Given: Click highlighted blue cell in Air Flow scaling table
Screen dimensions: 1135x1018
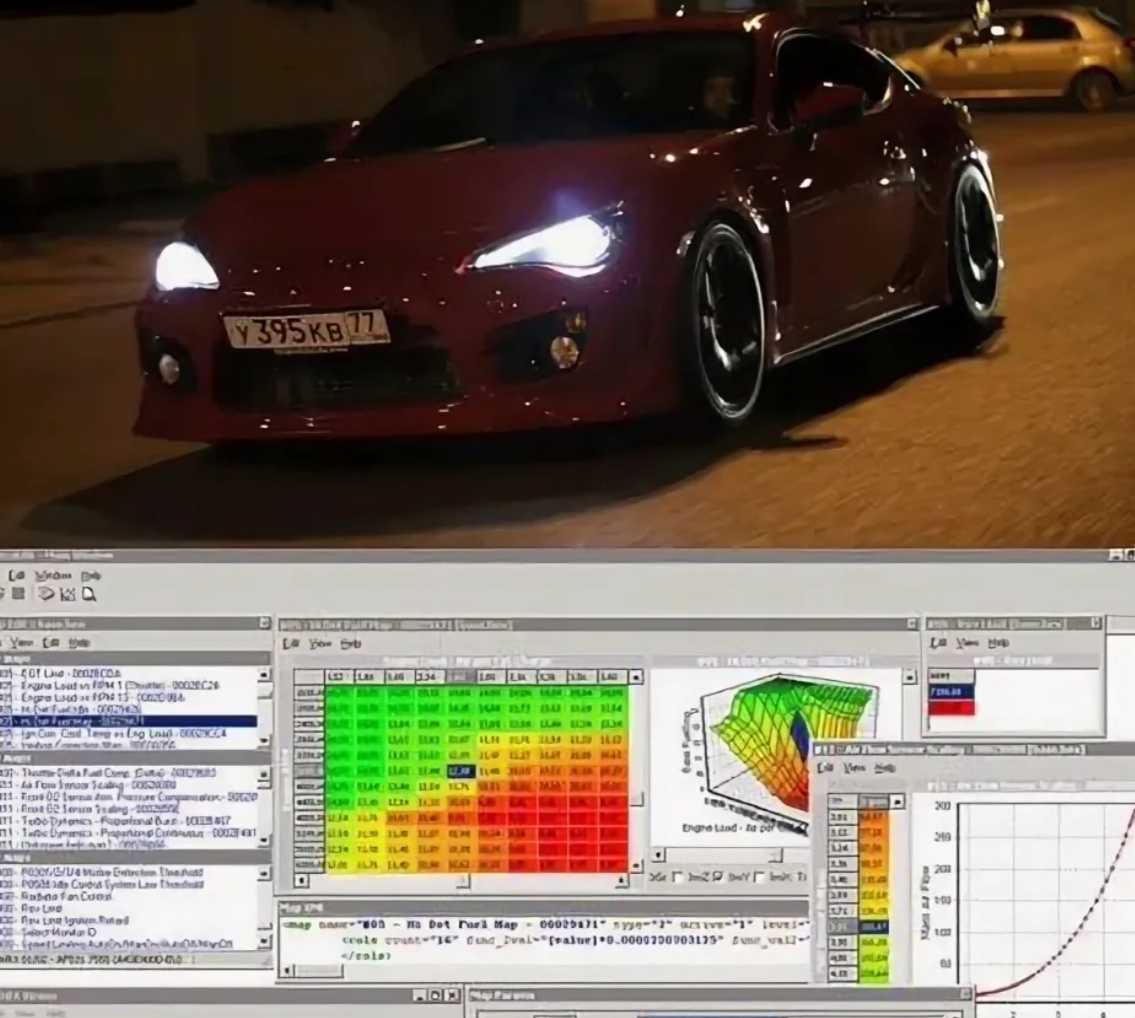Looking at the screenshot, I should pyautogui.click(x=873, y=927).
